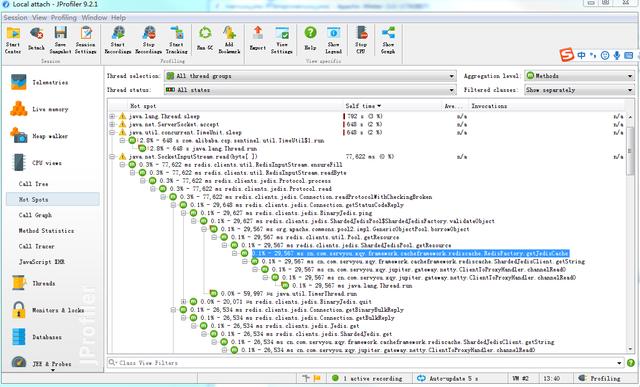Open the Aggregation level dropdown

[x=579, y=76]
